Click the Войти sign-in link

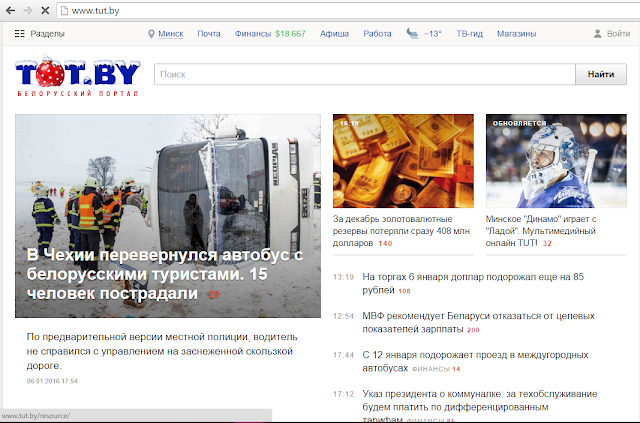[618, 34]
